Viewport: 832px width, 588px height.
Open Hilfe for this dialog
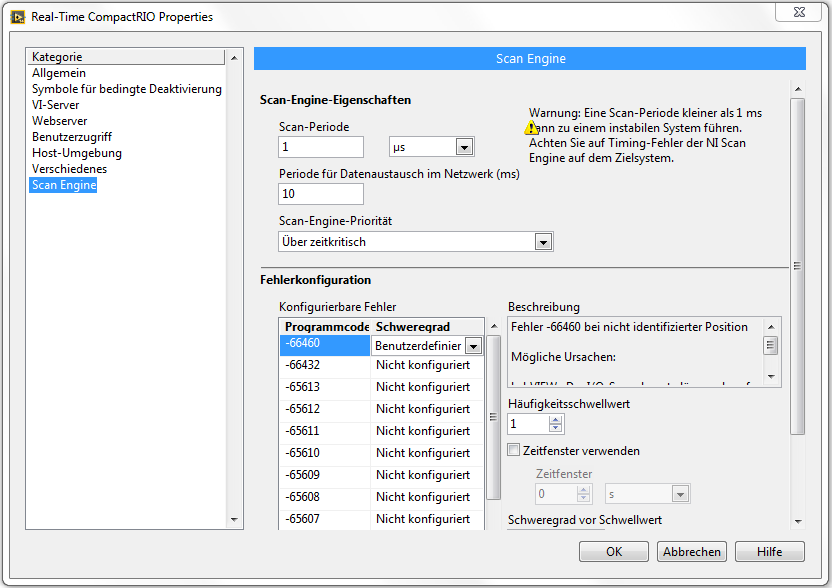coord(769,552)
